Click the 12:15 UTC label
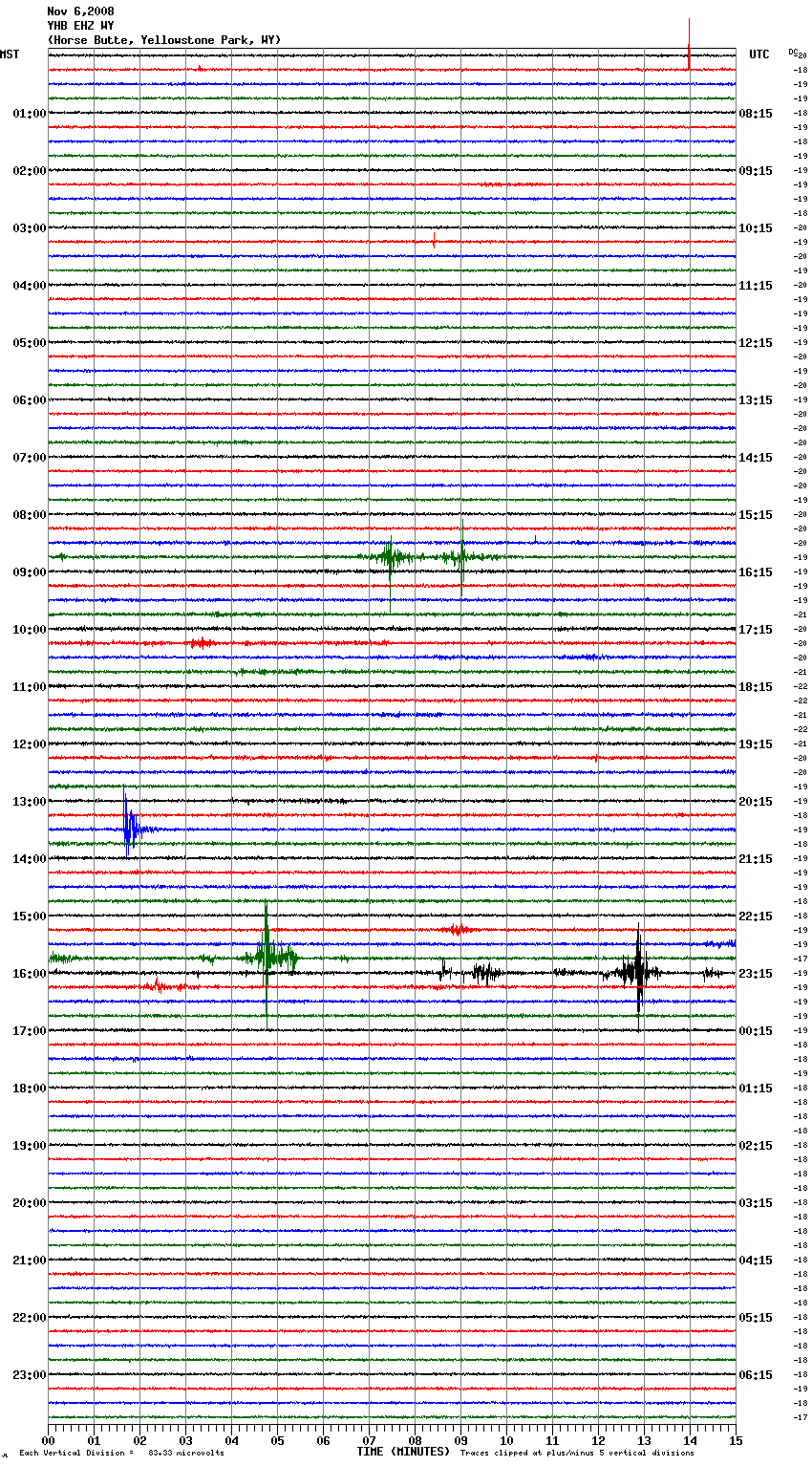 pyautogui.click(x=756, y=343)
